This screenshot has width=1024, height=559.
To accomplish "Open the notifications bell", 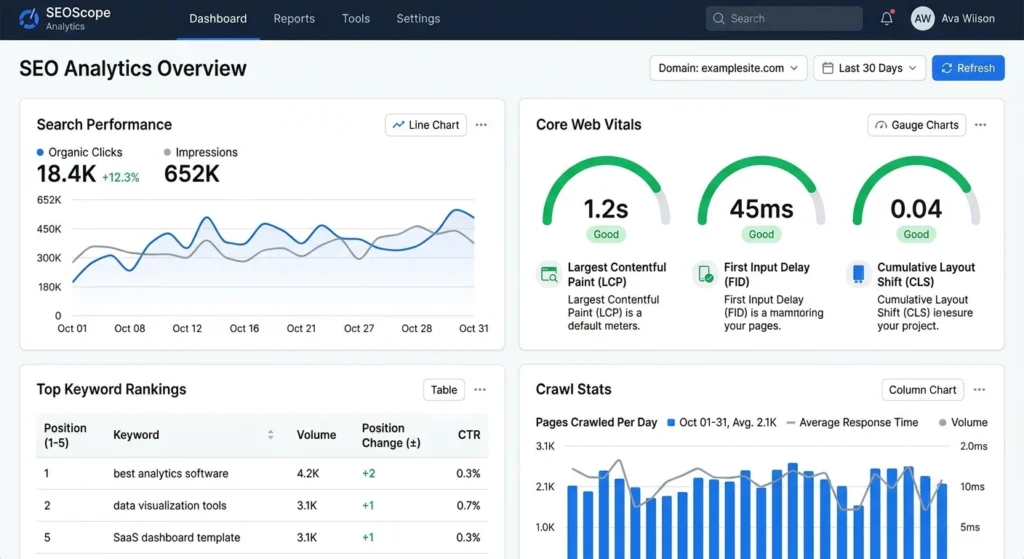I will pos(886,18).
